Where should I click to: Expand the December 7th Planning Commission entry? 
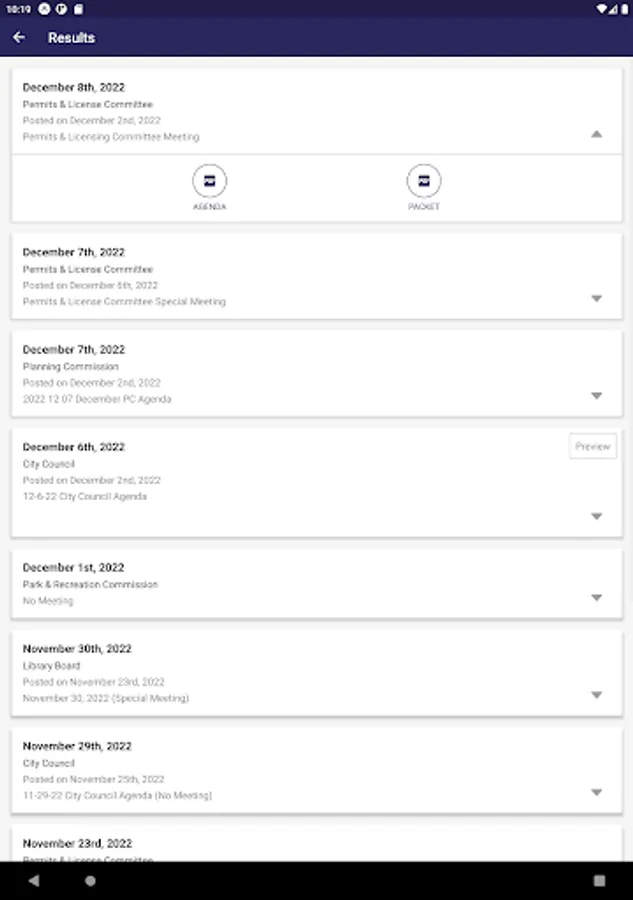coord(596,396)
